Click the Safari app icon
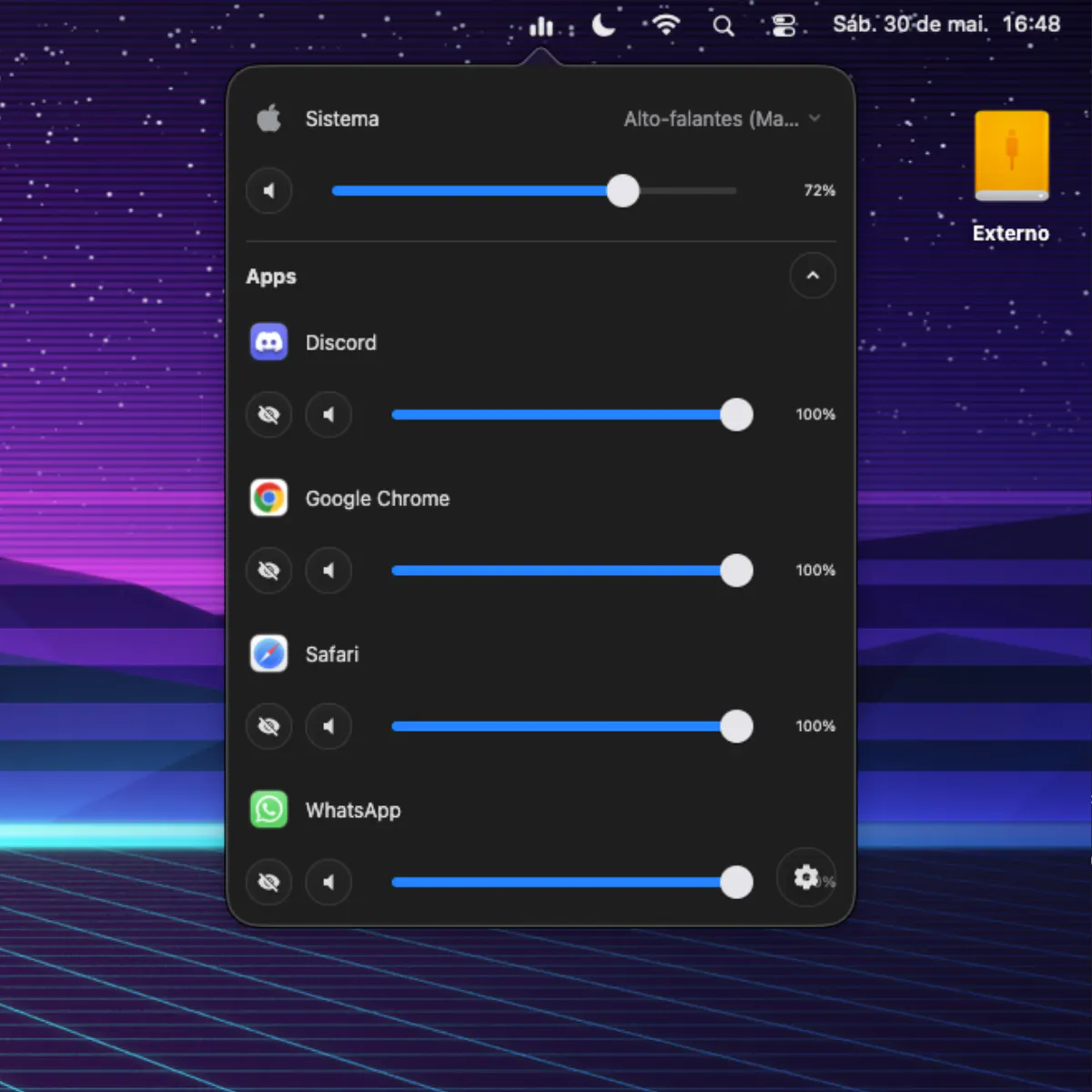The image size is (1092, 1092). point(268,653)
